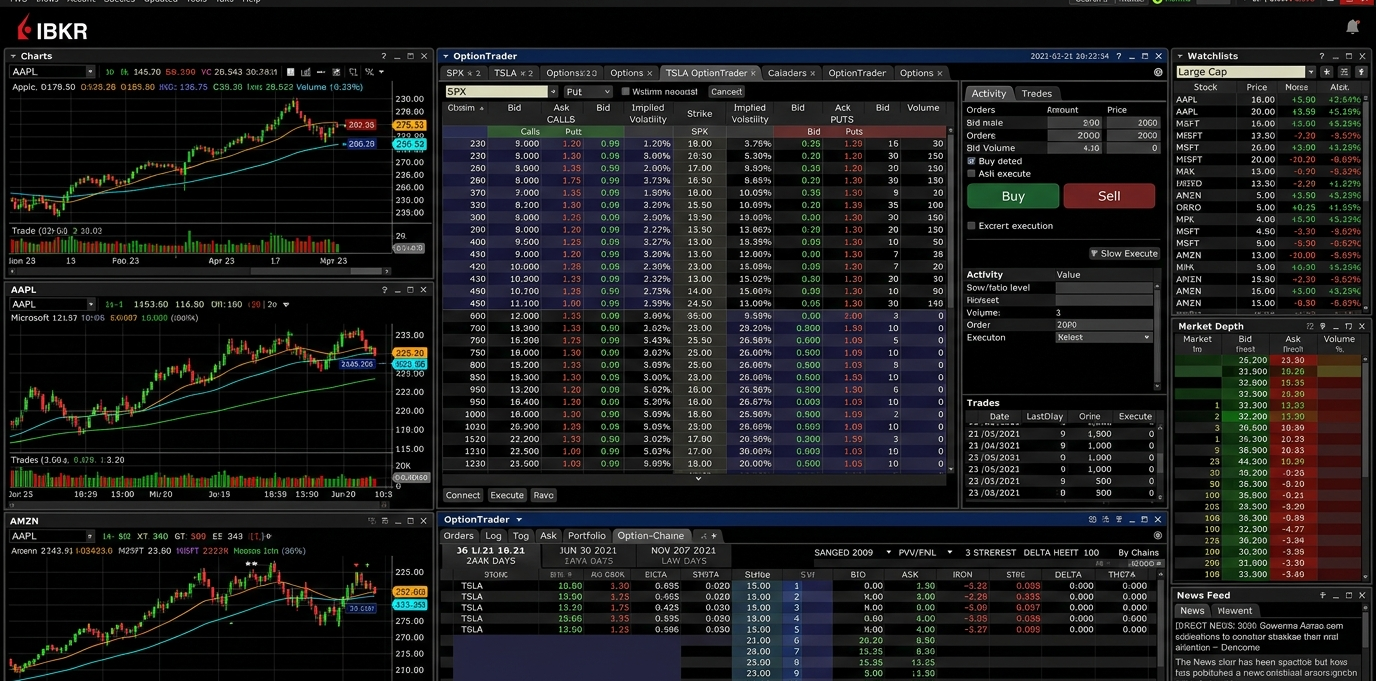Image resolution: width=1376 pixels, height=681 pixels.
Task: Open the chart studies icon in Charts toolbar
Action: [334, 72]
